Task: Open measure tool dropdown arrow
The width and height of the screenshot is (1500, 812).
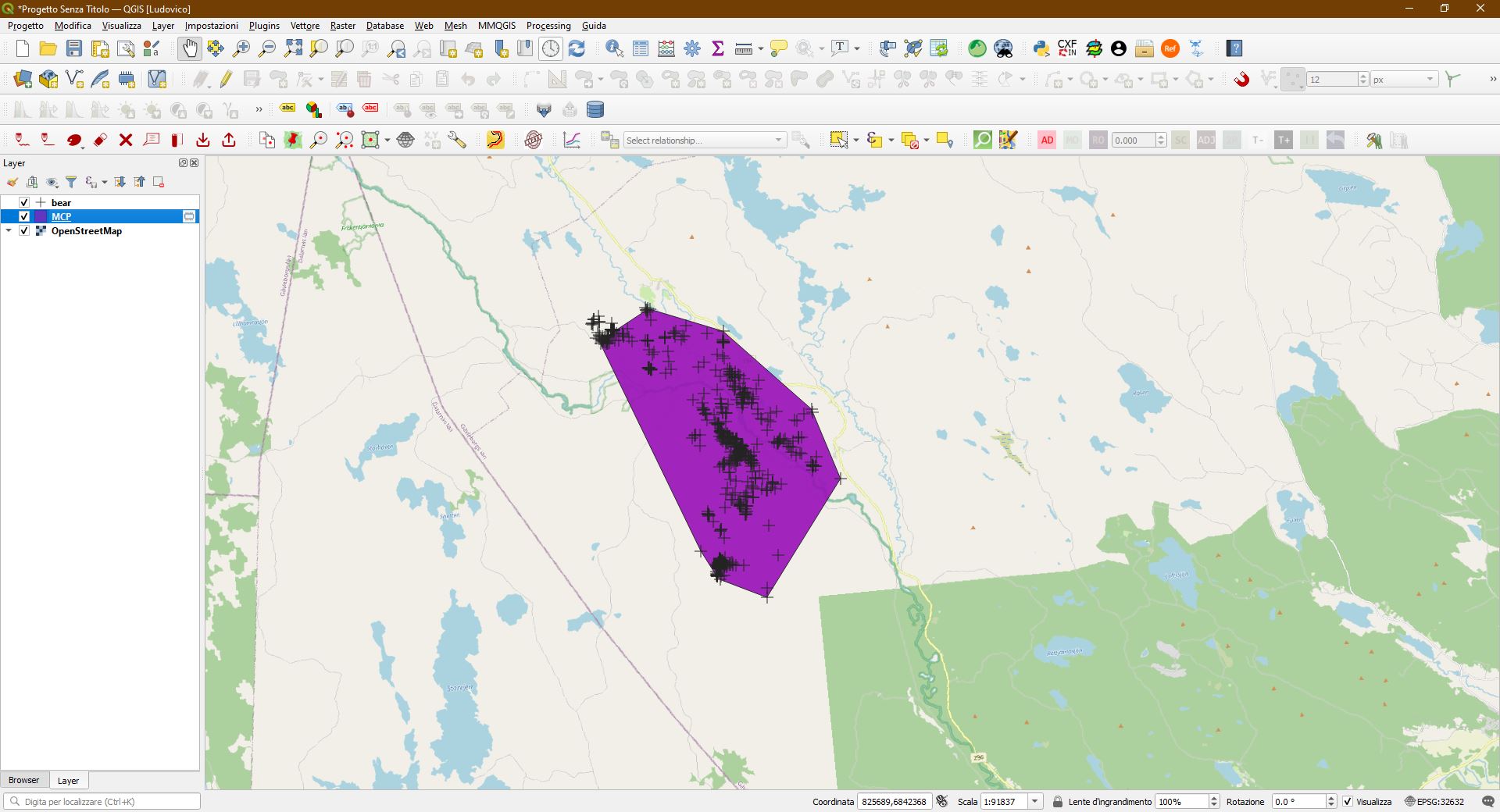Action: (x=760, y=48)
